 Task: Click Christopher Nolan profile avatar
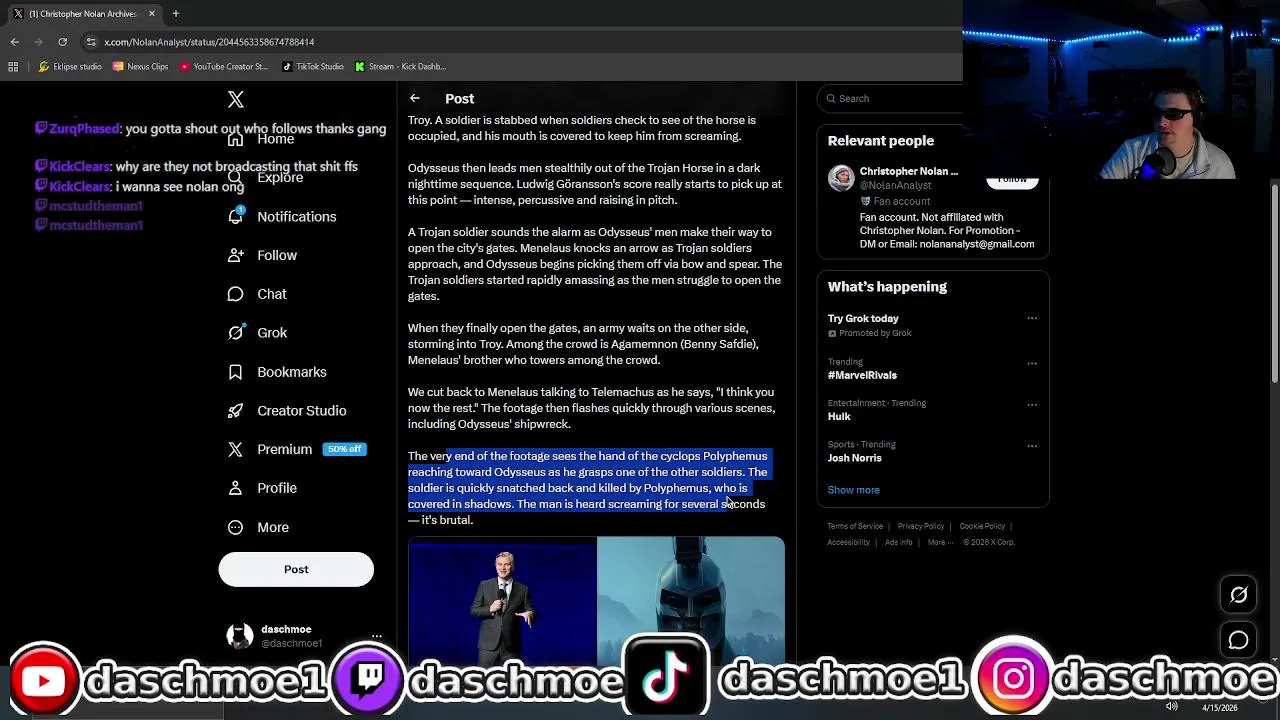click(x=841, y=178)
